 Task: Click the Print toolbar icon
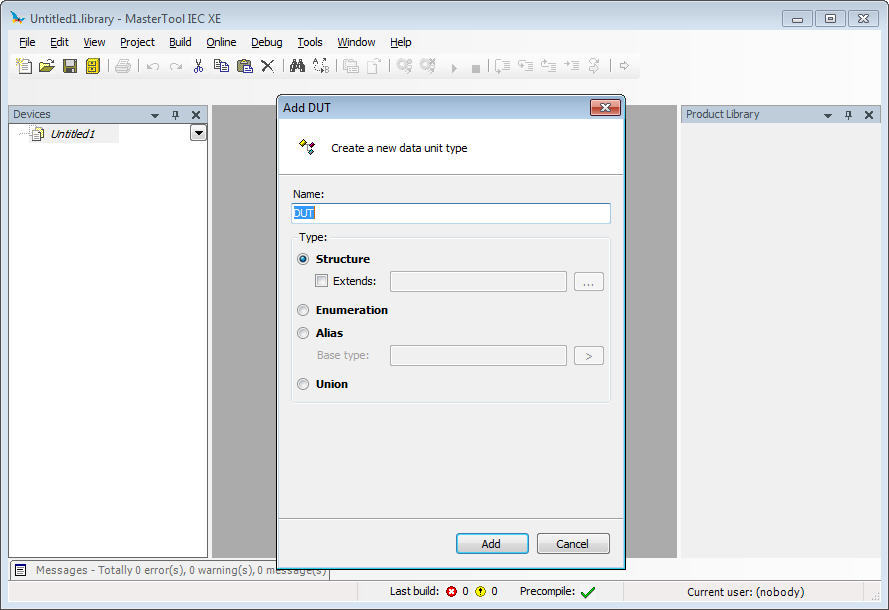click(x=122, y=66)
